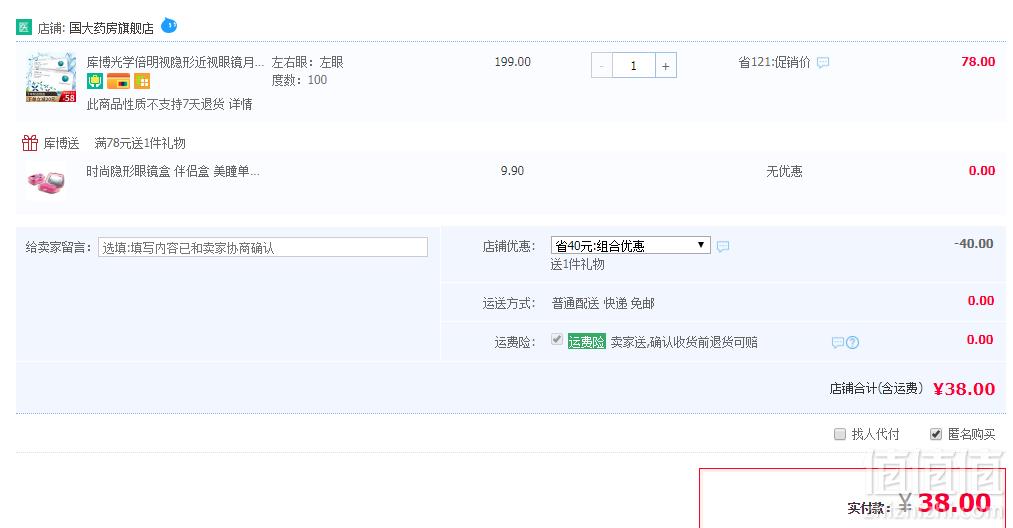
Task: Click the 普通配送 快递 免邮 shipping text
Action: click(x=603, y=304)
